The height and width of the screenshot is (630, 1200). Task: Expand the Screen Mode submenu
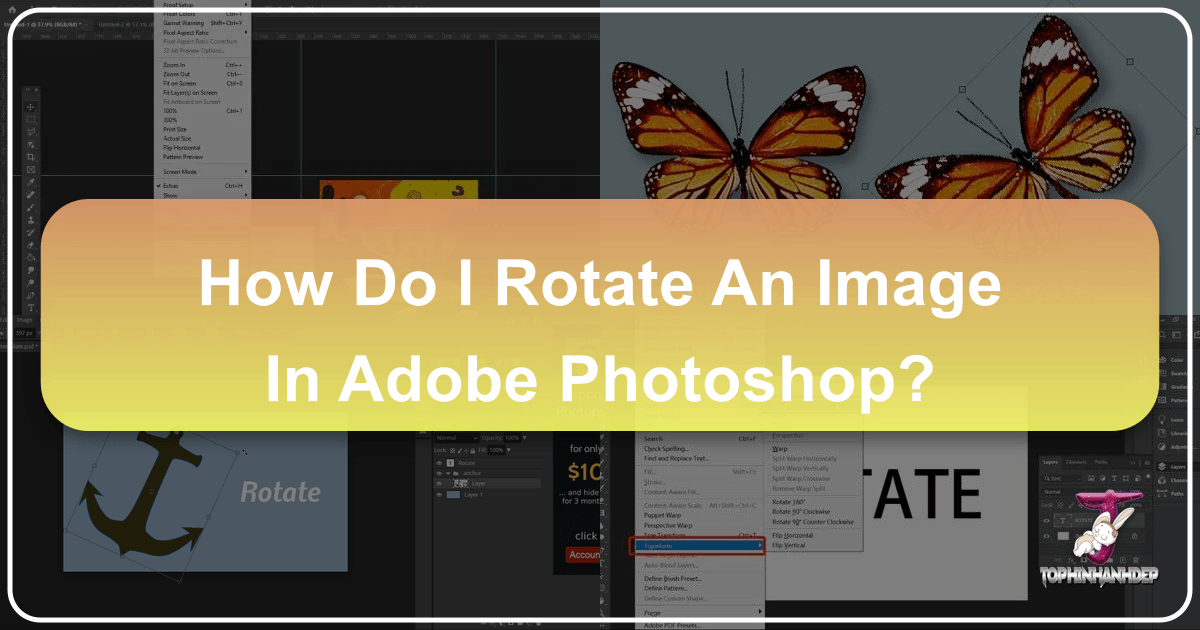coord(181,172)
